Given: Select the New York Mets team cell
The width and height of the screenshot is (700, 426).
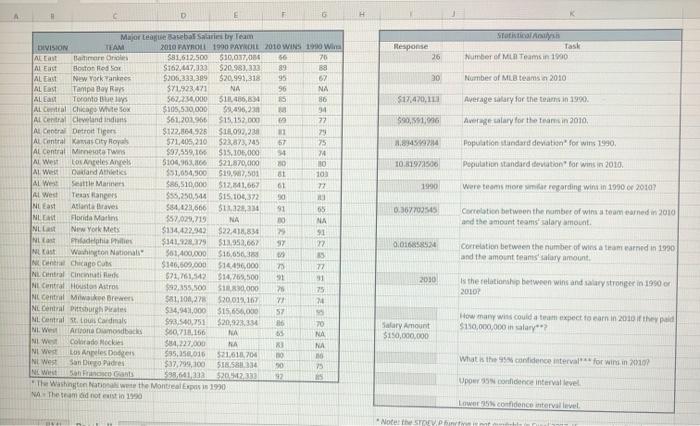Looking at the screenshot, I should (114, 230).
